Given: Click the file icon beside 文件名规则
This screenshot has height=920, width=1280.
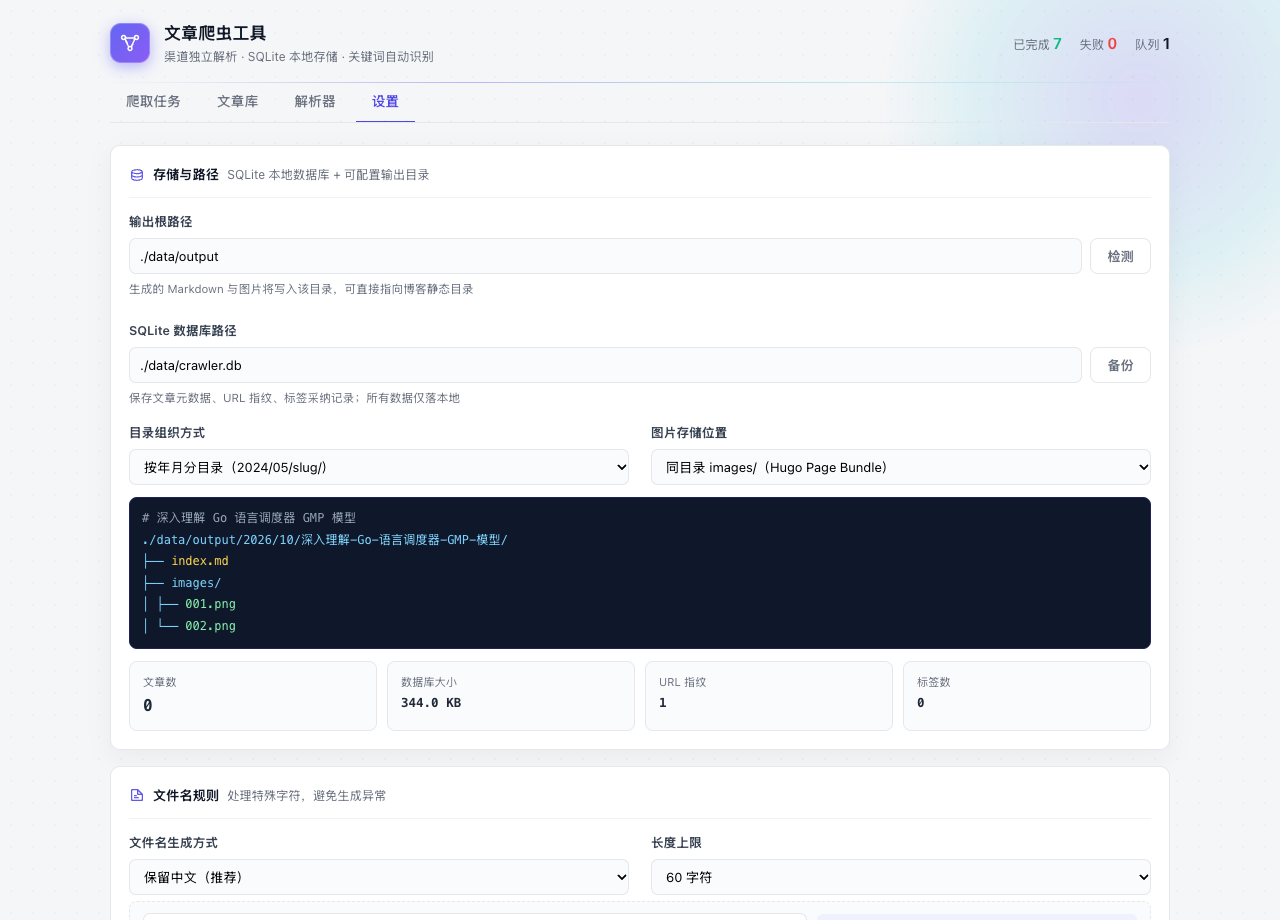Looking at the screenshot, I should click(137, 796).
